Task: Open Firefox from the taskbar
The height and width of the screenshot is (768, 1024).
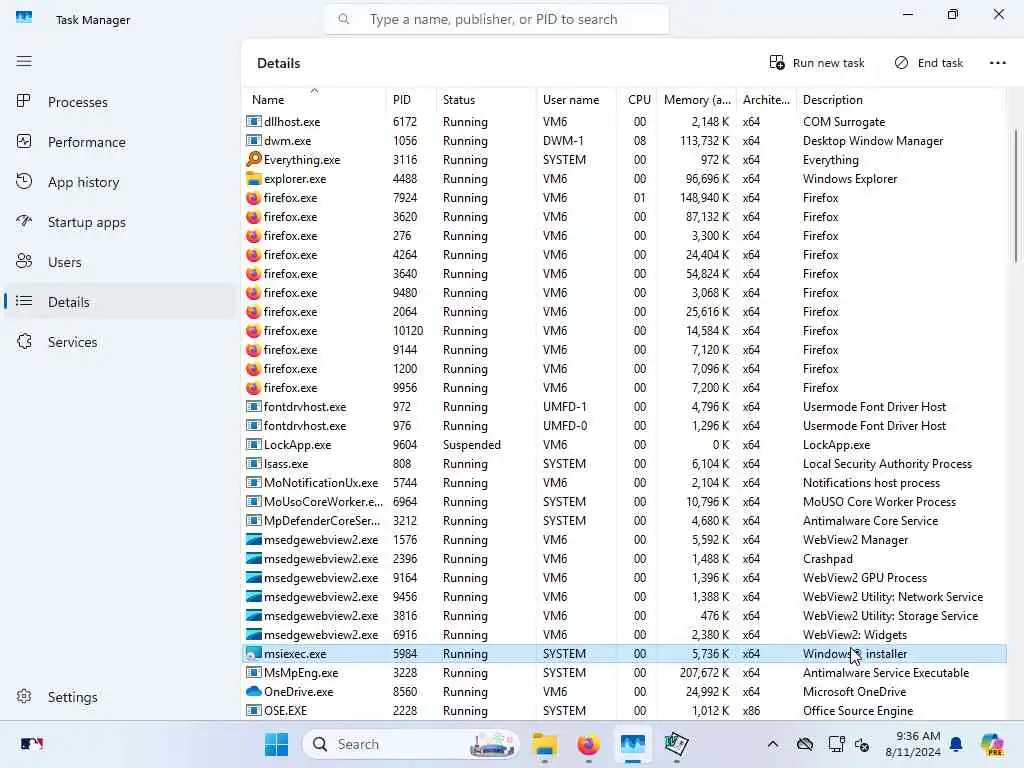Action: pos(588,744)
